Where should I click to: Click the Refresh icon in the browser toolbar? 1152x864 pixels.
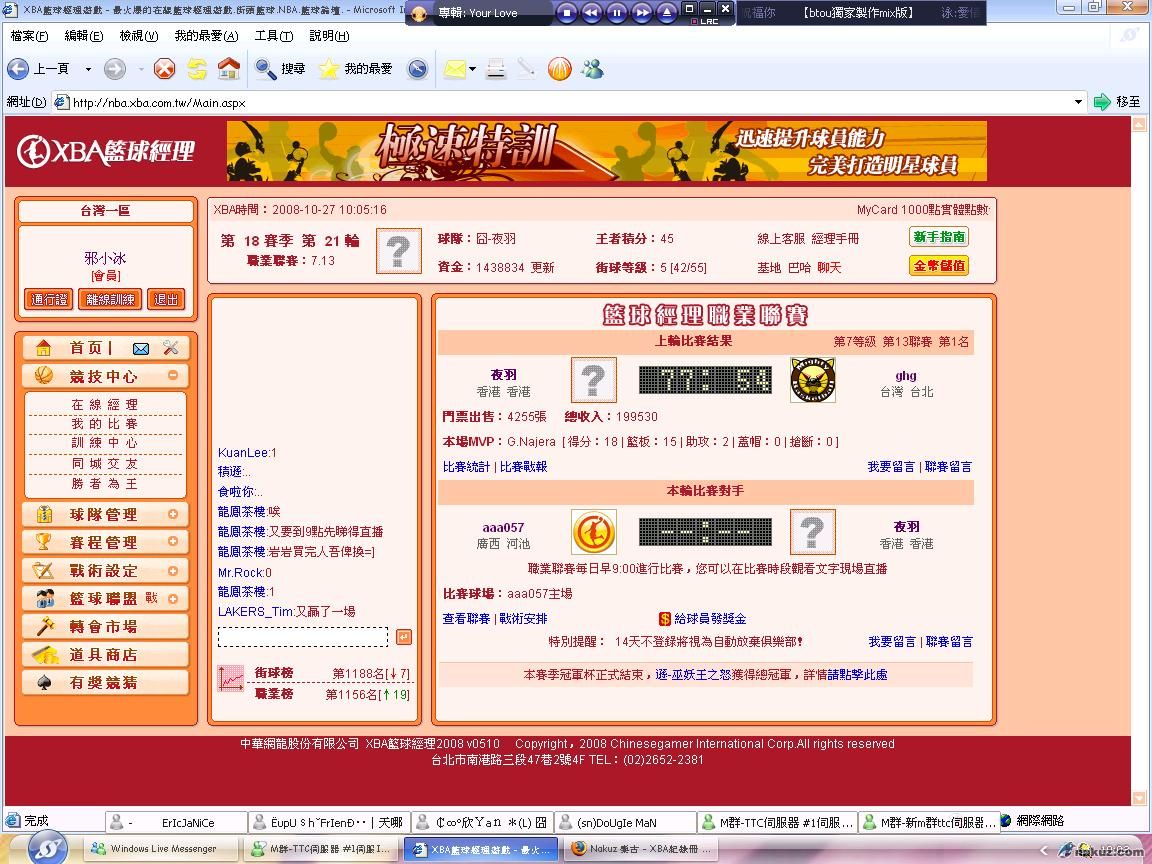click(x=197, y=69)
